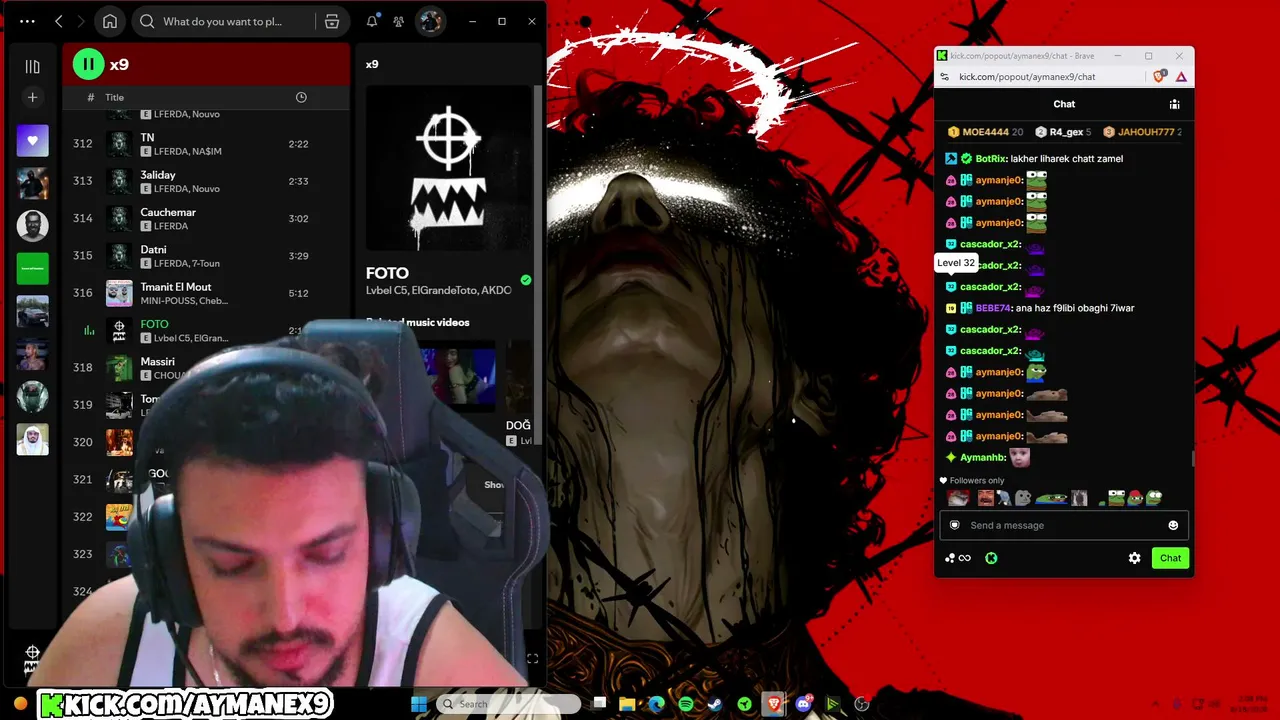Open Aymanhb user profile in chat

982,458
